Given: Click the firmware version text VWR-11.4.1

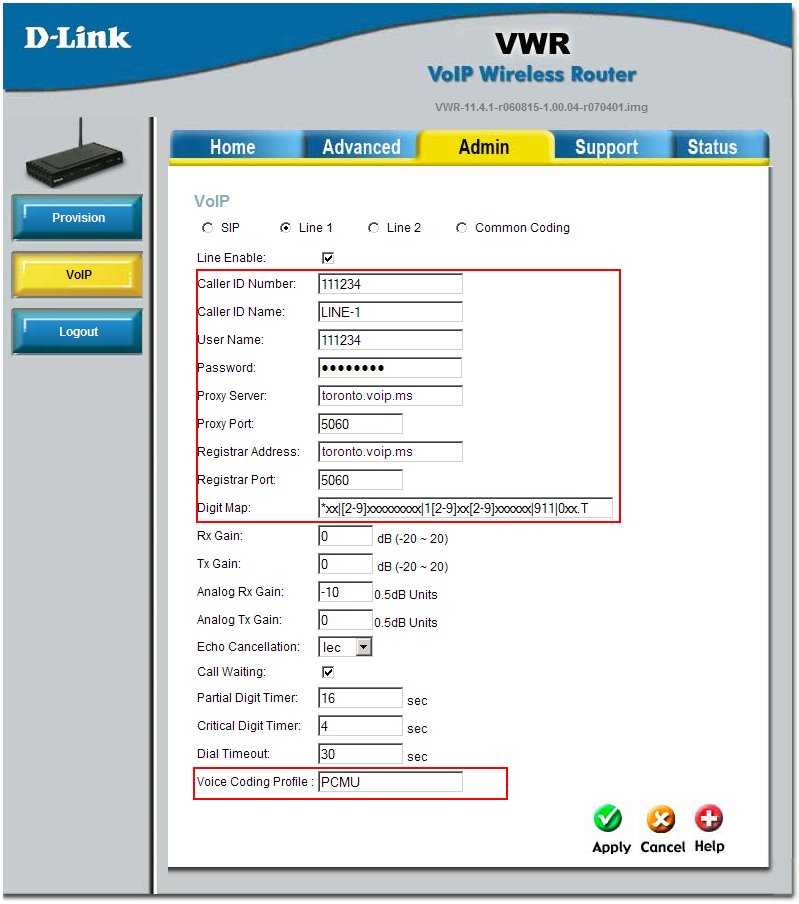Looking at the screenshot, I should click(541, 107).
